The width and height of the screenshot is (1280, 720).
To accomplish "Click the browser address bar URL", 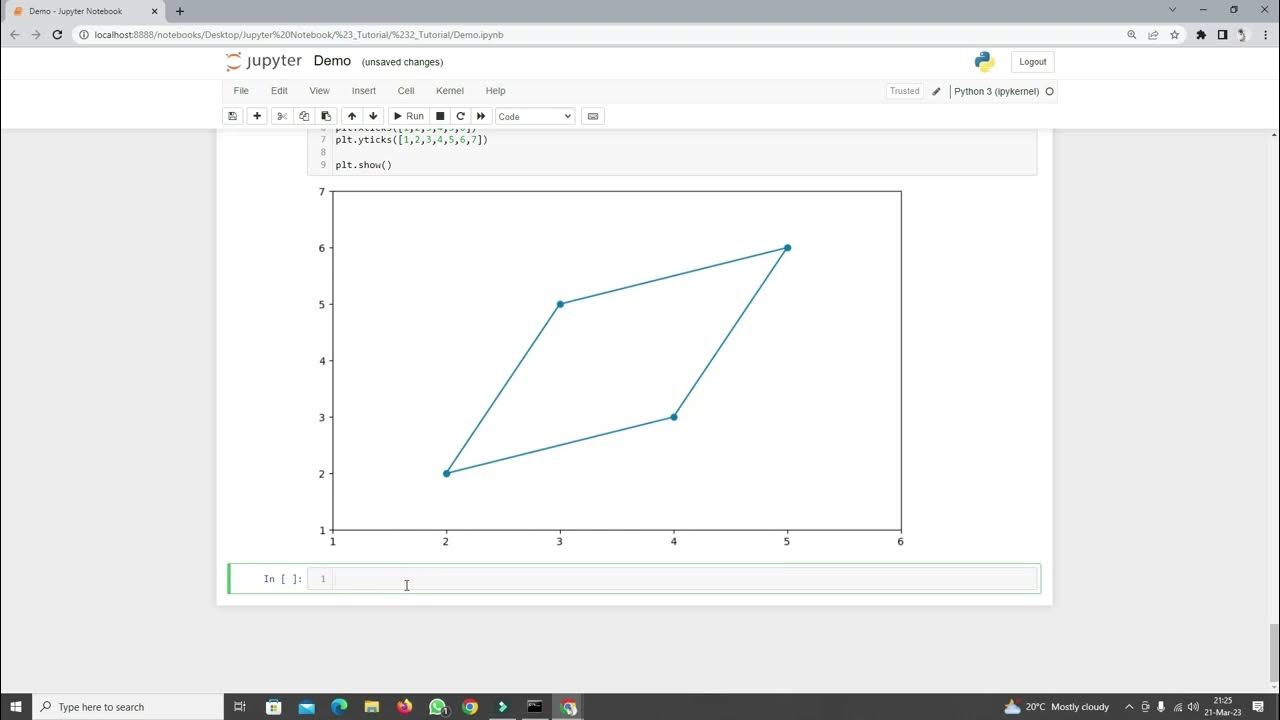I will coord(299,34).
